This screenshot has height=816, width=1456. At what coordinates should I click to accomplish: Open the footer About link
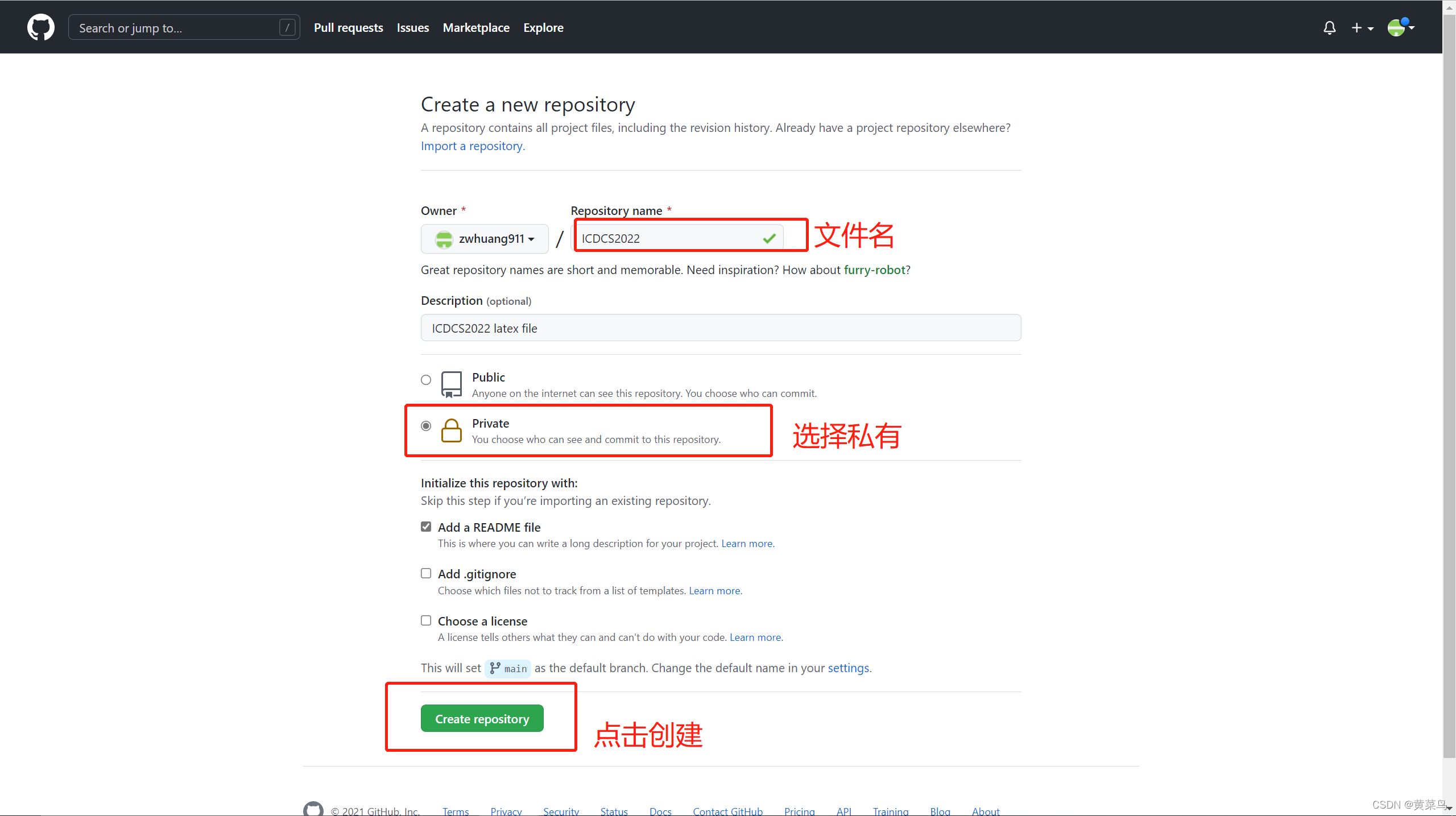986,811
